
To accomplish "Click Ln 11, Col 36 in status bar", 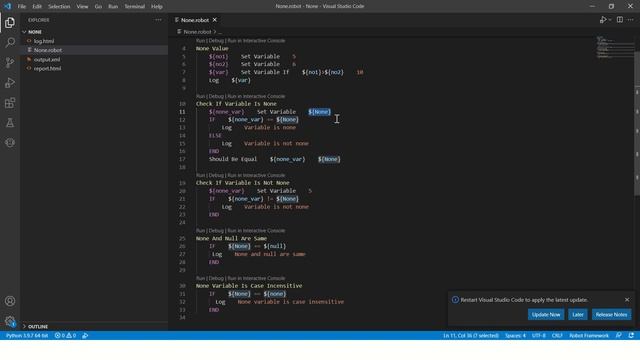I will point(471,336).
